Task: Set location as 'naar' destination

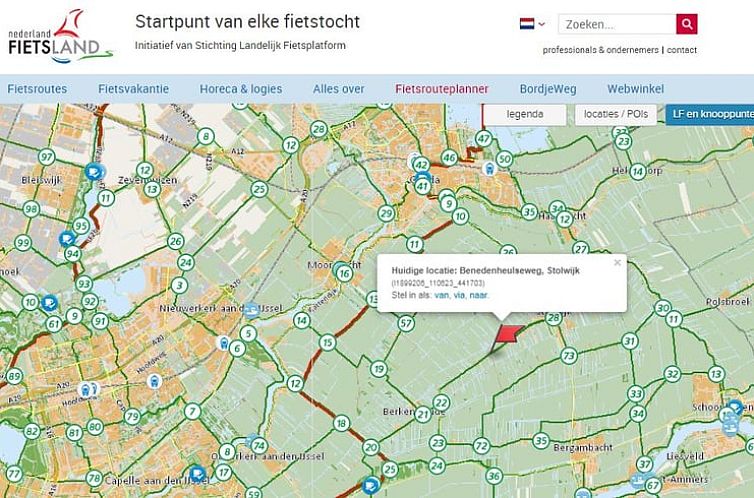Action: pos(478,295)
